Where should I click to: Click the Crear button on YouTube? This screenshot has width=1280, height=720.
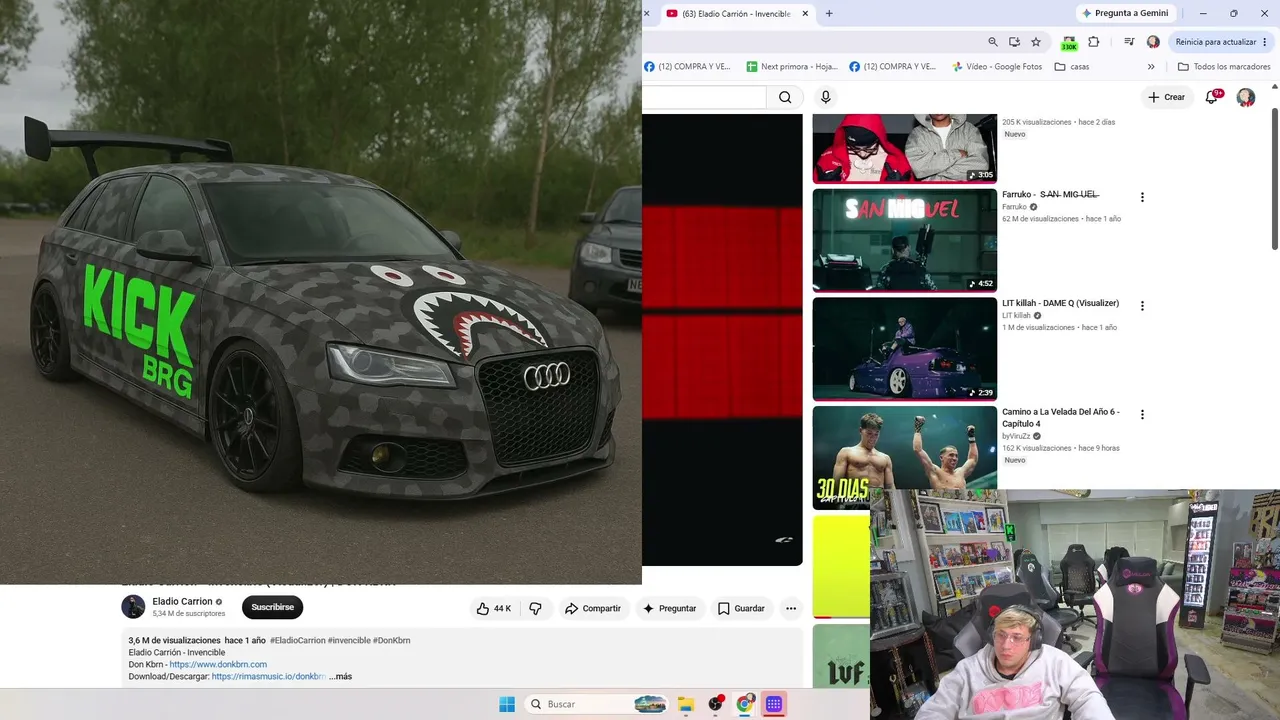click(1167, 97)
